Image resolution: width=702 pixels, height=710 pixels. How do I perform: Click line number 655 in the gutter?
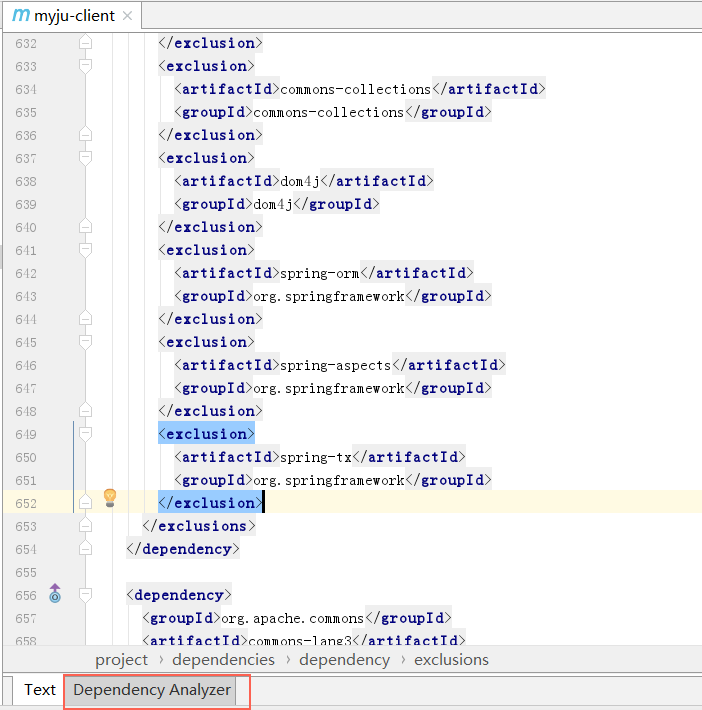pos(26,572)
